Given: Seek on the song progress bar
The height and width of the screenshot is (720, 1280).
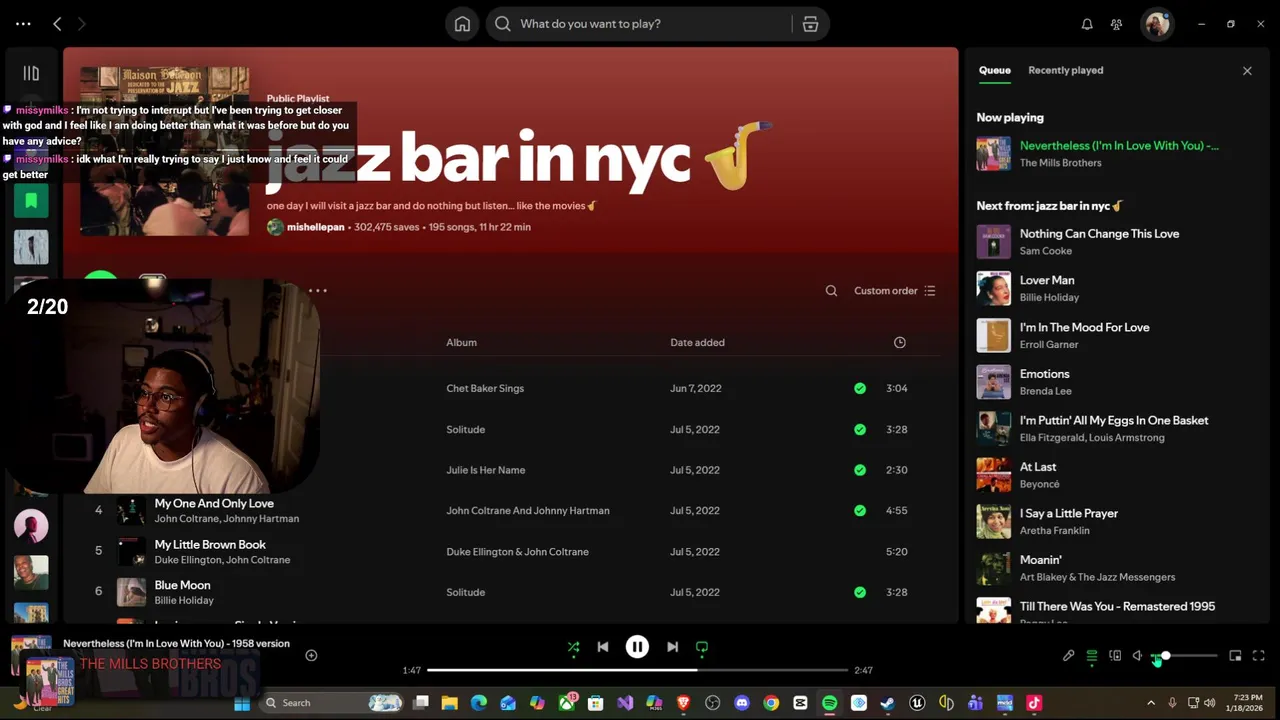Looking at the screenshot, I should pyautogui.click(x=637, y=670).
